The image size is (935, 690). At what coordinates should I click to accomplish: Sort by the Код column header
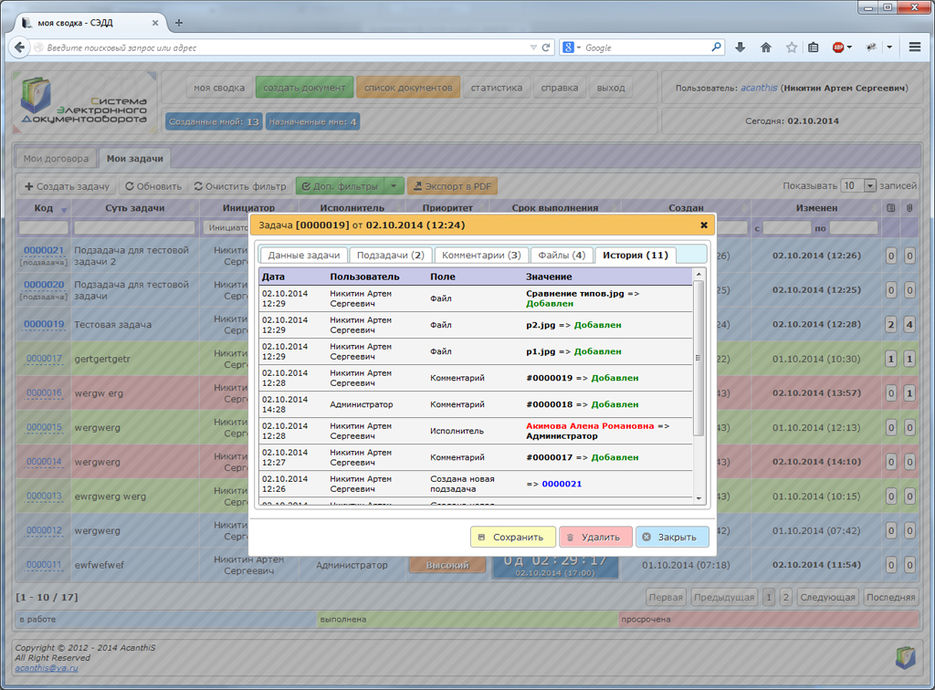(44, 208)
